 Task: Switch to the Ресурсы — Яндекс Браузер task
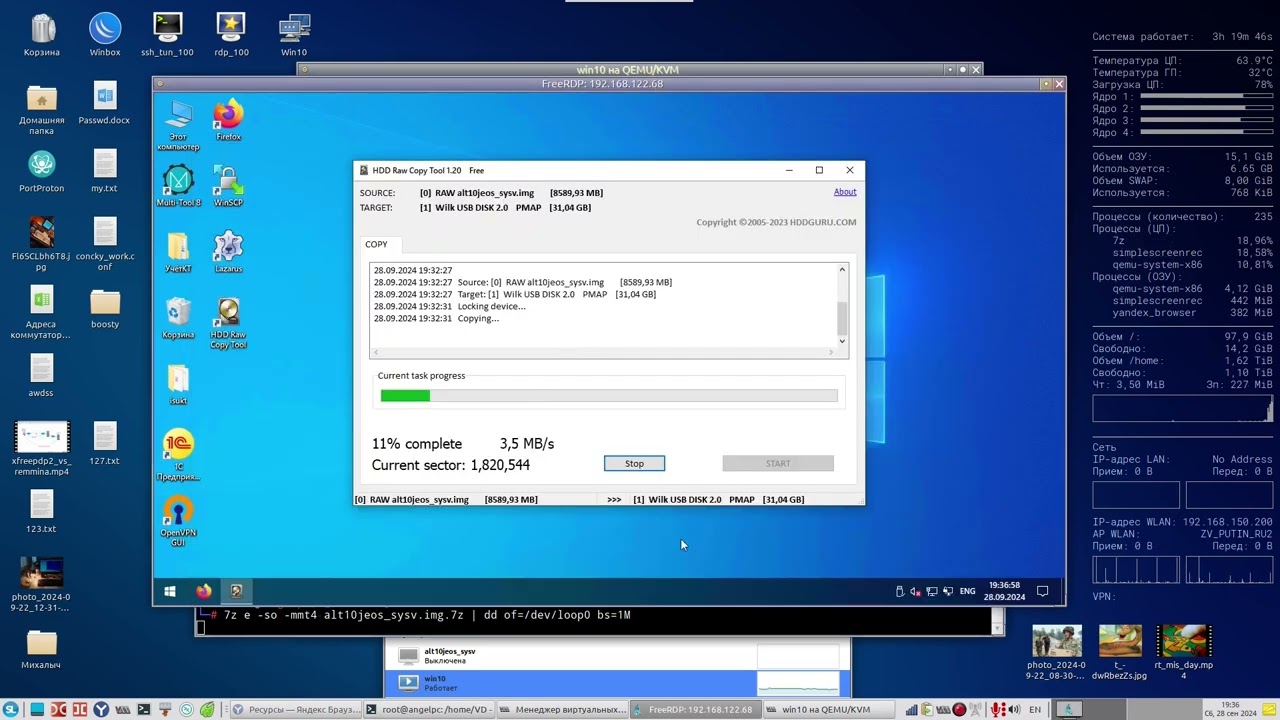point(296,710)
